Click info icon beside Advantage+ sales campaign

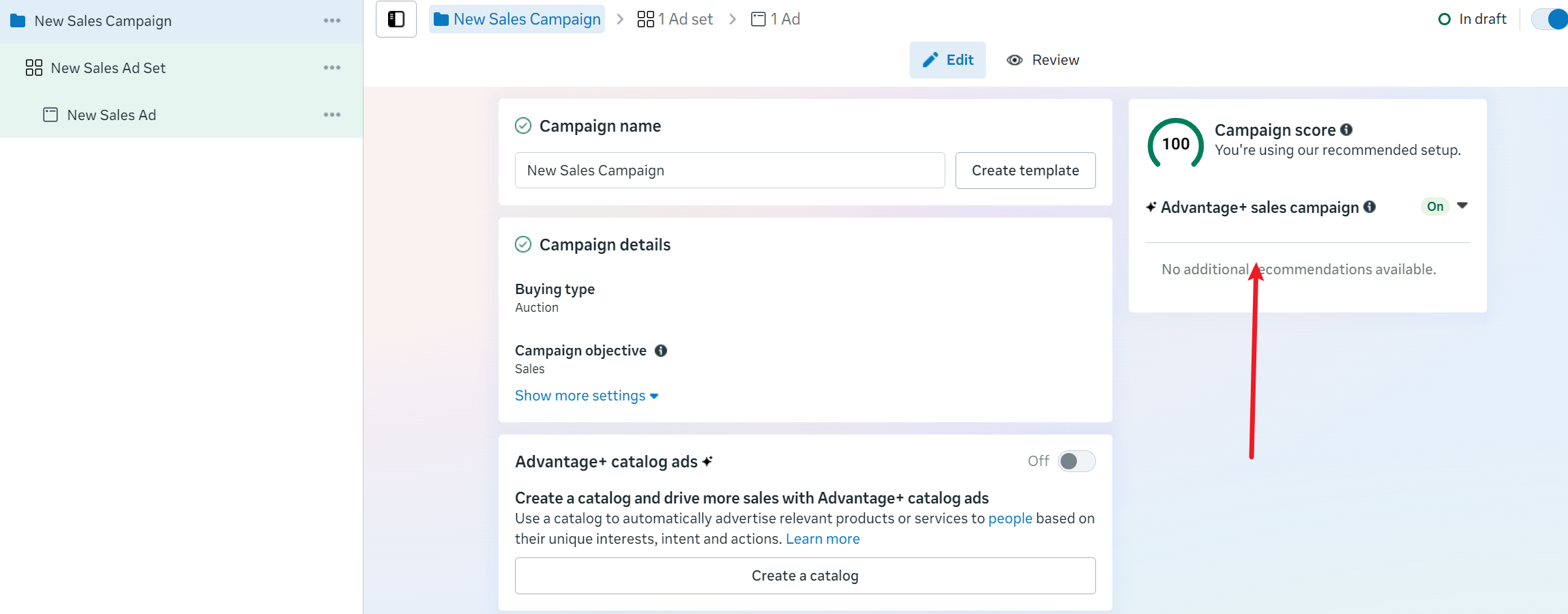(x=1370, y=207)
